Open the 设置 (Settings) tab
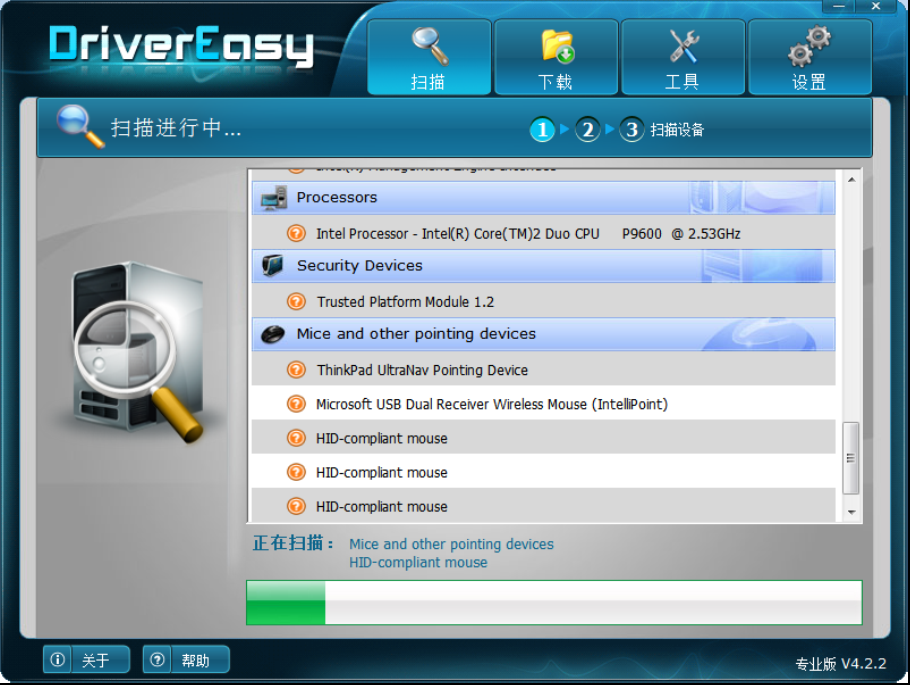The width and height of the screenshot is (910, 685). 810,57
